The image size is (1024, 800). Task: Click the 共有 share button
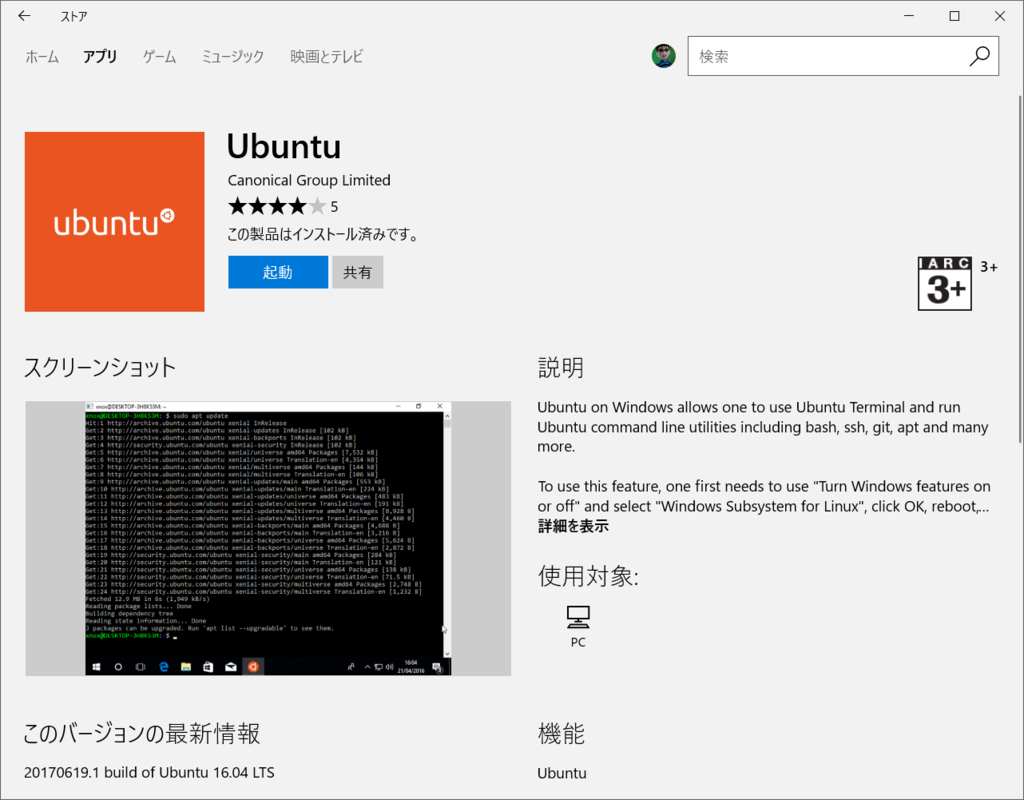click(x=357, y=272)
